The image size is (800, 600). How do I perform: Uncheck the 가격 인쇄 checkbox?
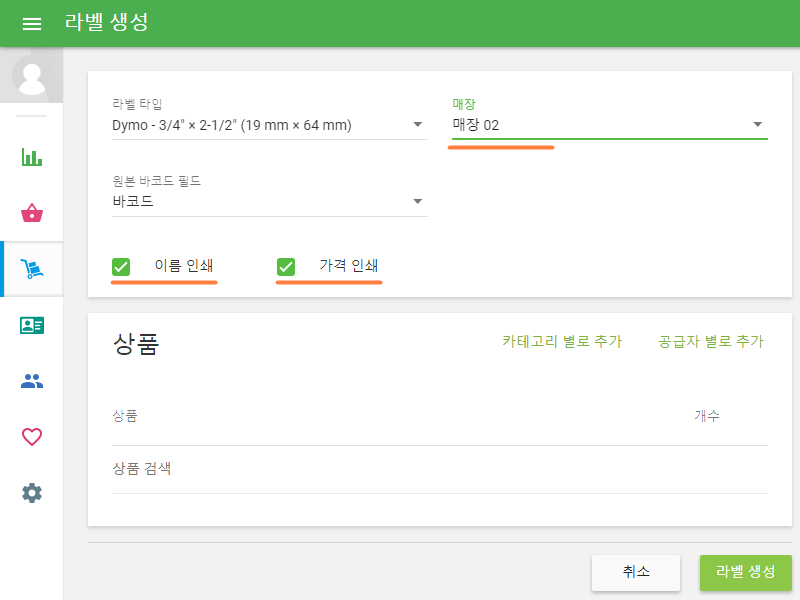(x=286, y=266)
